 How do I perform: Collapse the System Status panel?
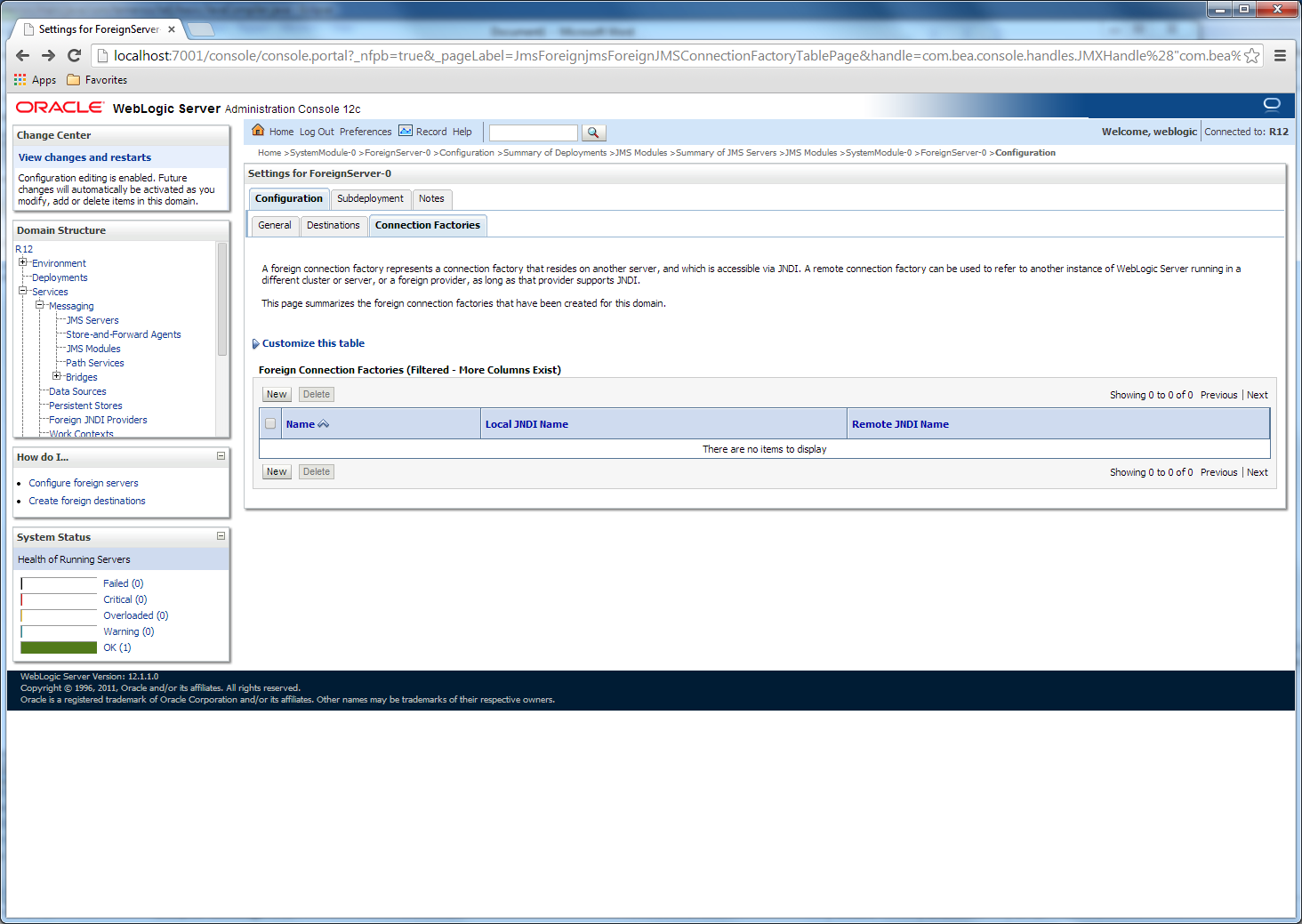click(221, 536)
